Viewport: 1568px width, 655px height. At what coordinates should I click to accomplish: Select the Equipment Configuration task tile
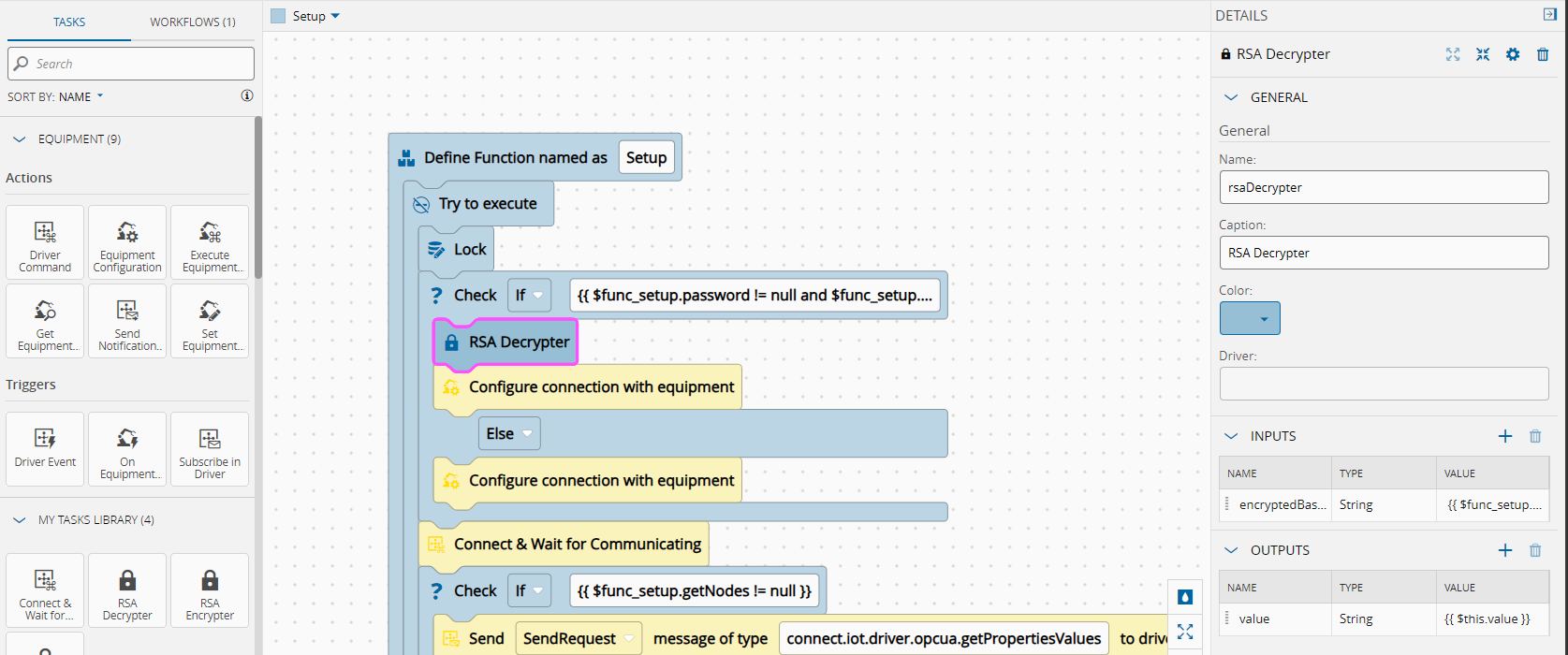coord(127,242)
